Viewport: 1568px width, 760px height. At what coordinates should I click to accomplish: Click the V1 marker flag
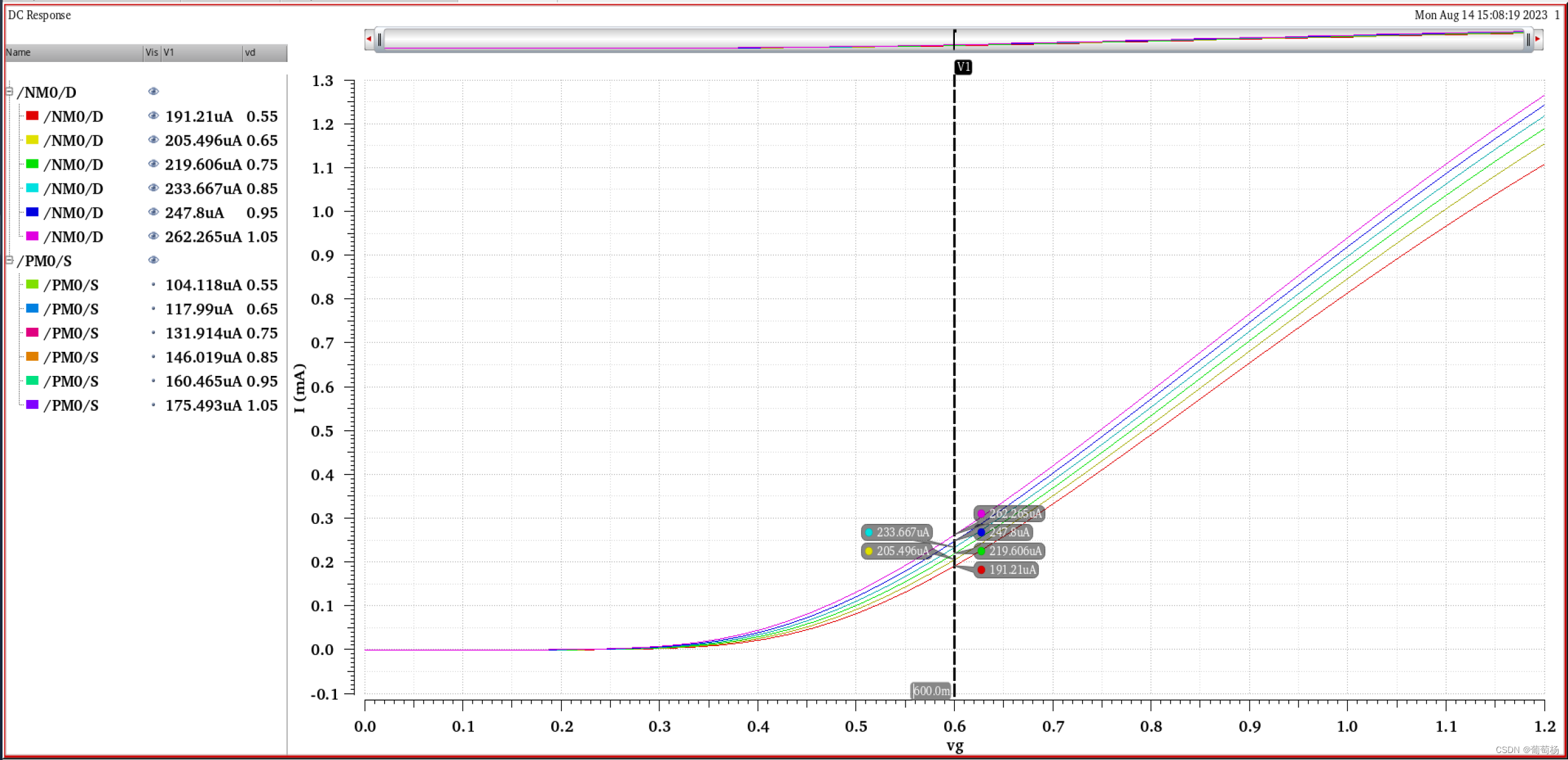(x=963, y=67)
